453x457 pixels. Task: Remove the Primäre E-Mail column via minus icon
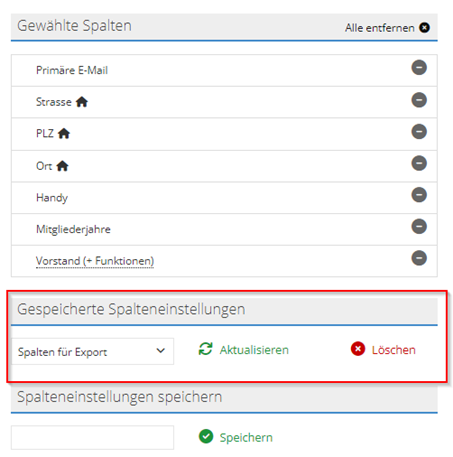click(419, 68)
